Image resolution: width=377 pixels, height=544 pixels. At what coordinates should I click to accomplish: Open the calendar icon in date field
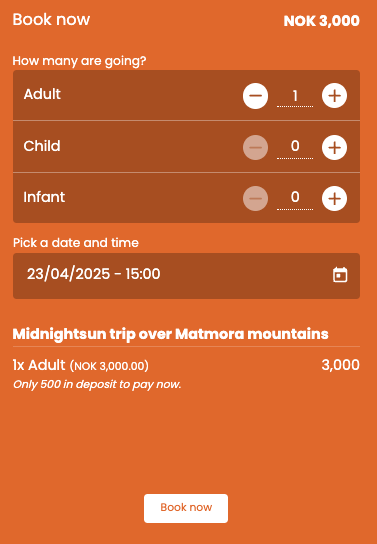[x=340, y=275]
